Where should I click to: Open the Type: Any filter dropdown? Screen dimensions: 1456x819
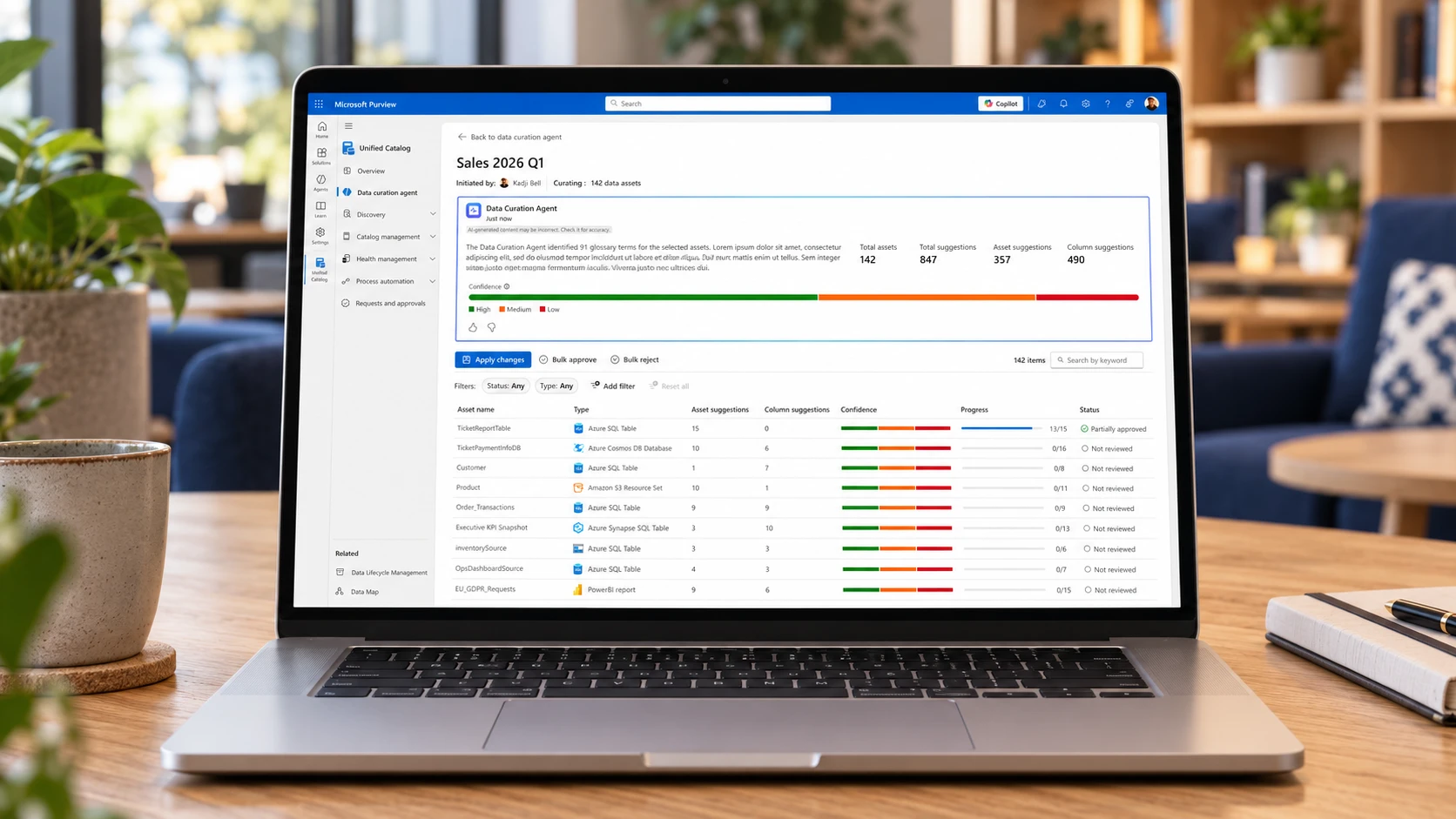click(x=556, y=386)
